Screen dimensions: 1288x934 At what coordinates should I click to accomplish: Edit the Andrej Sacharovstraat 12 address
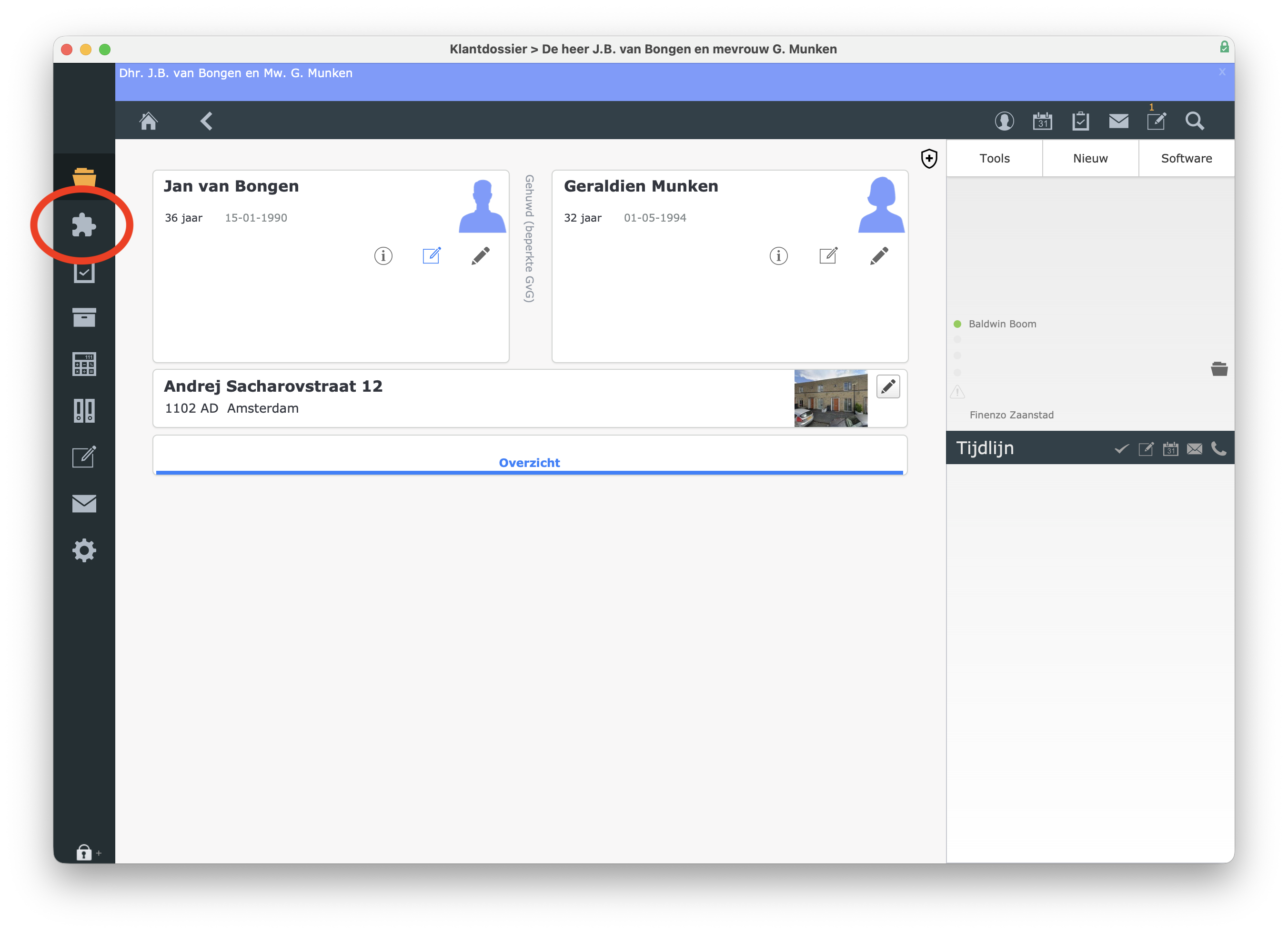click(x=888, y=387)
